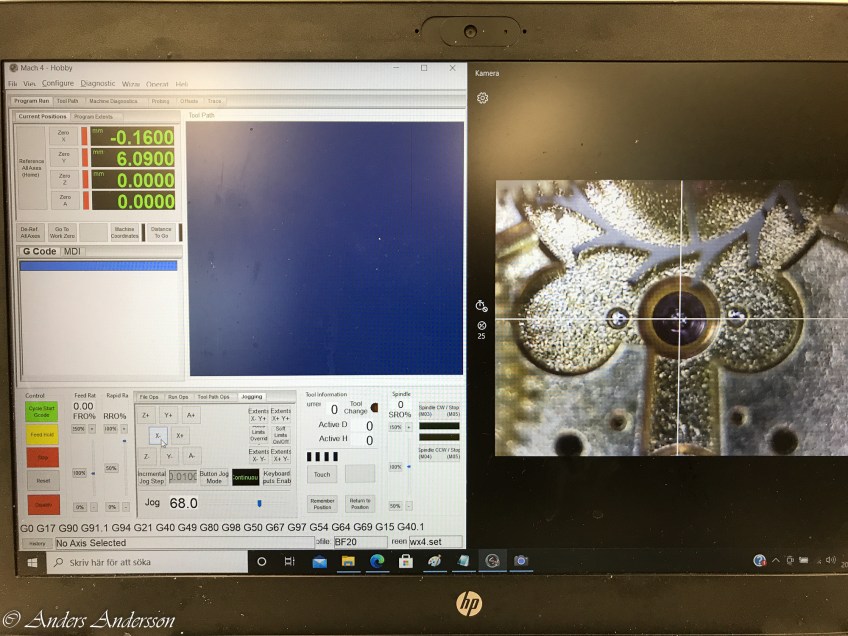Open Task View on the taskbar
Screen dimensions: 848x636
click(290, 562)
